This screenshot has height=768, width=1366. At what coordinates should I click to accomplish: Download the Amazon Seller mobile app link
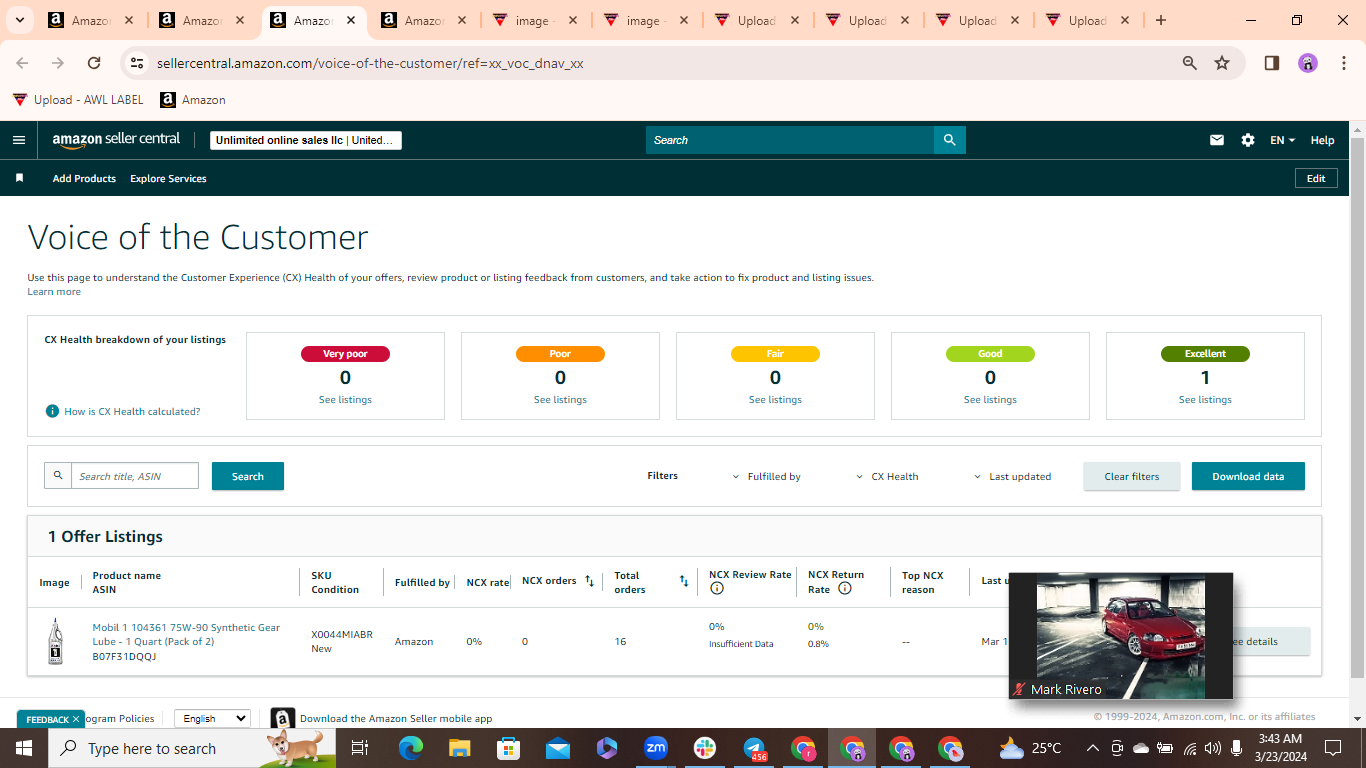tap(396, 718)
